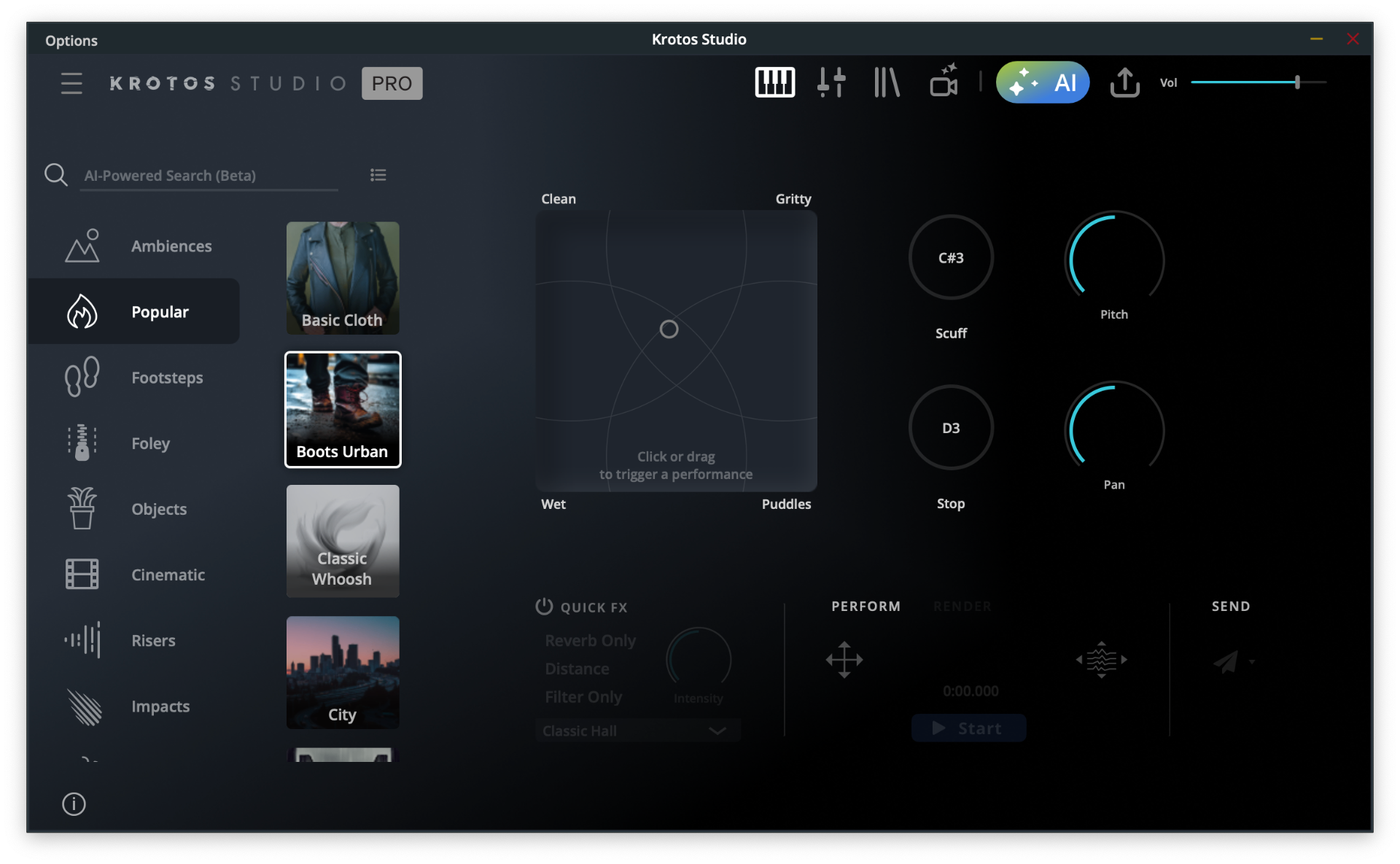Switch to the Render tab
The width and height of the screenshot is (1400, 864).
point(962,607)
